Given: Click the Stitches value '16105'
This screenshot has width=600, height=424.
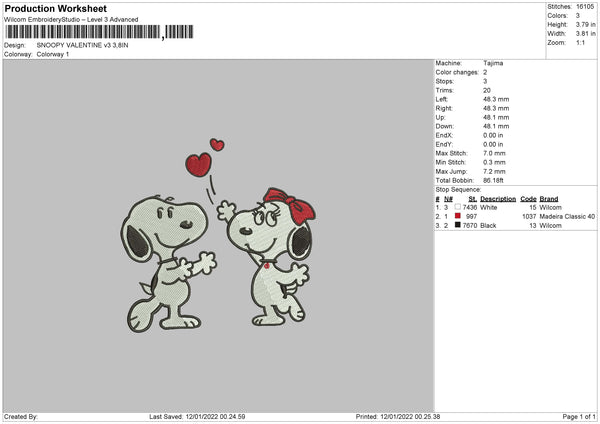Looking at the screenshot, I should pyautogui.click(x=585, y=7).
